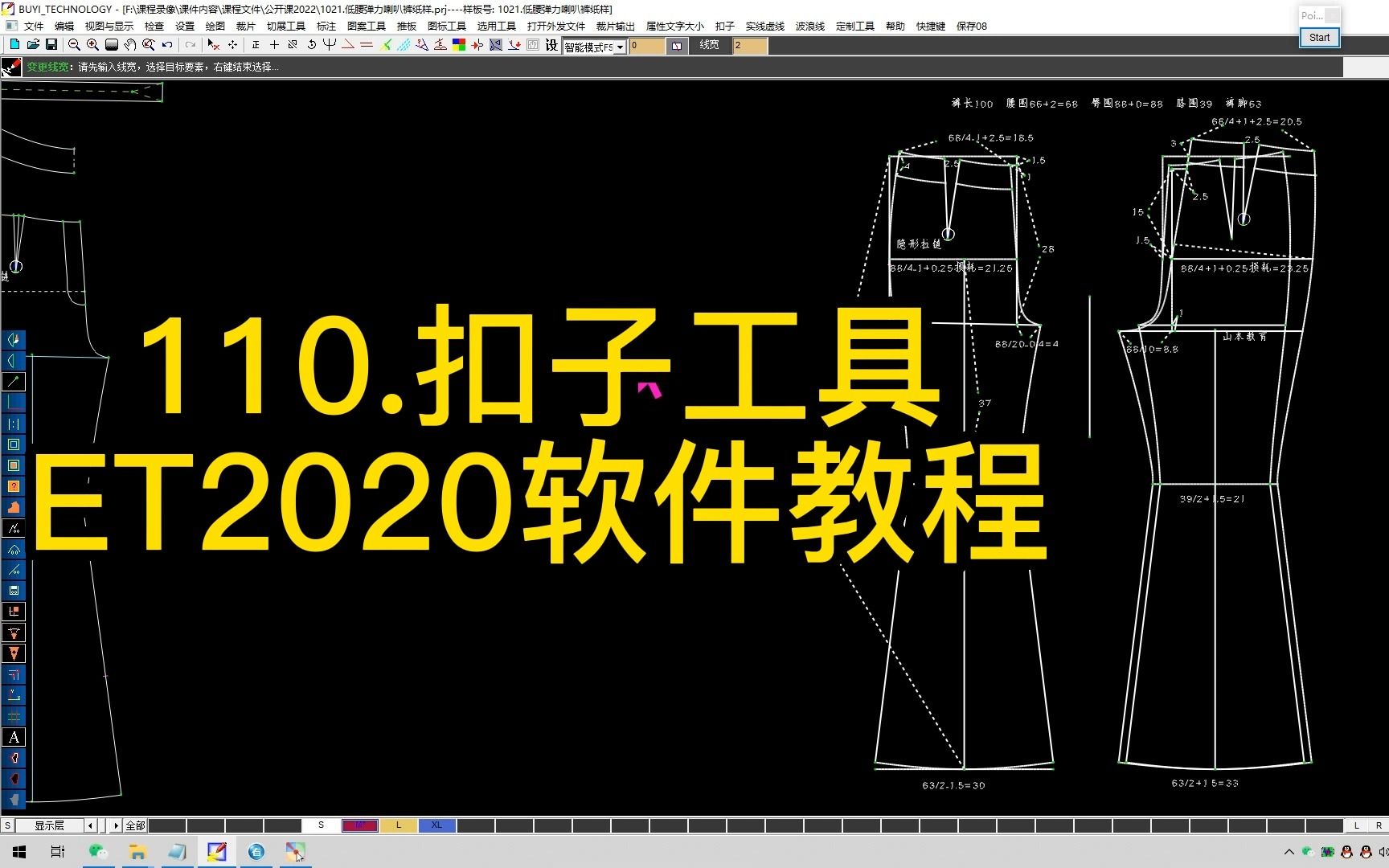The height and width of the screenshot is (868, 1389).
Task: Open Task View on the taskbar
Action: tap(58, 852)
